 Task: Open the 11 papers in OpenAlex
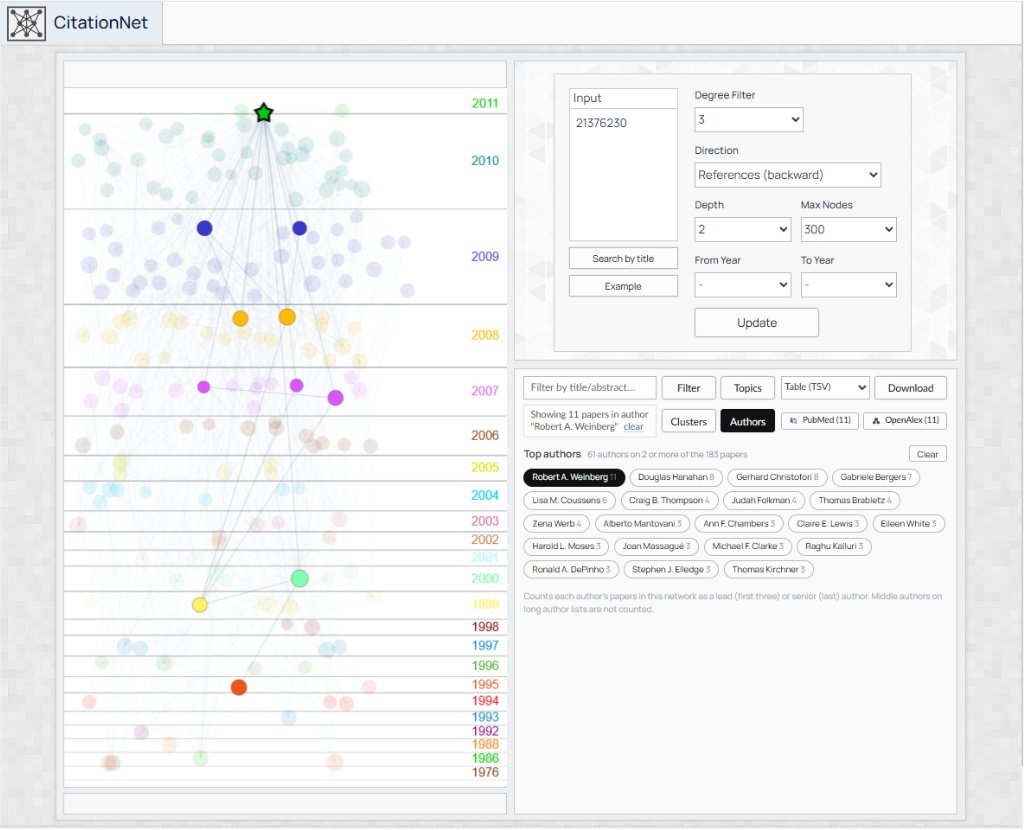coord(904,421)
